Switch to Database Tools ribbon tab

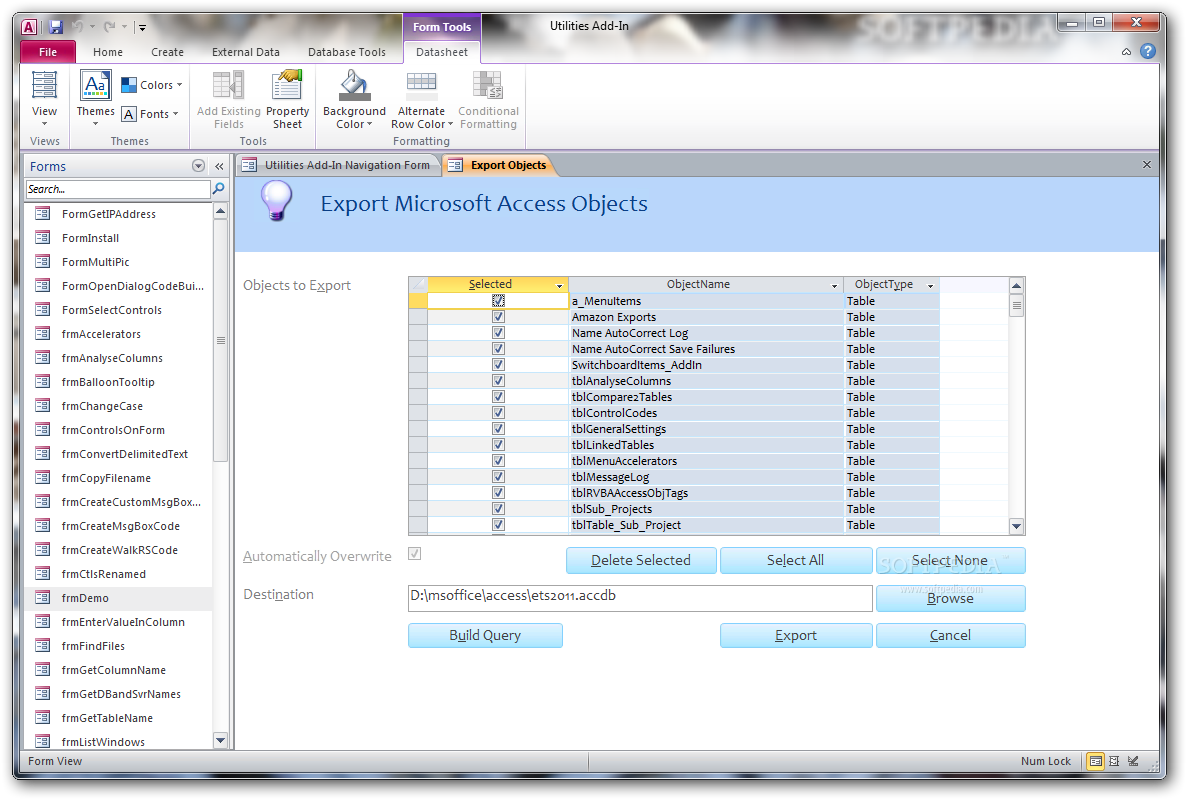pyautogui.click(x=347, y=51)
